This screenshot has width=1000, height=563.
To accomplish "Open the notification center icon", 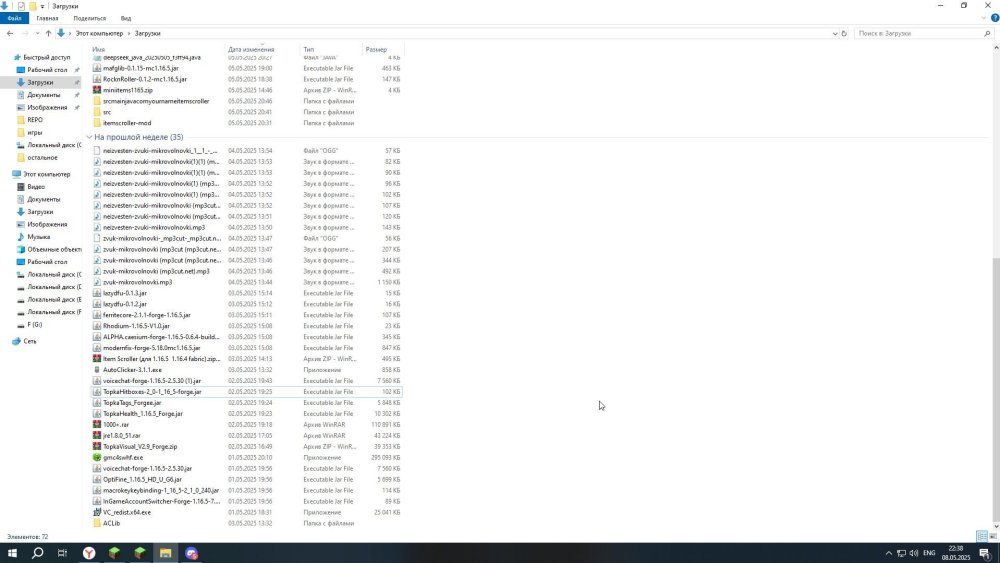I will pyautogui.click(x=985, y=553).
